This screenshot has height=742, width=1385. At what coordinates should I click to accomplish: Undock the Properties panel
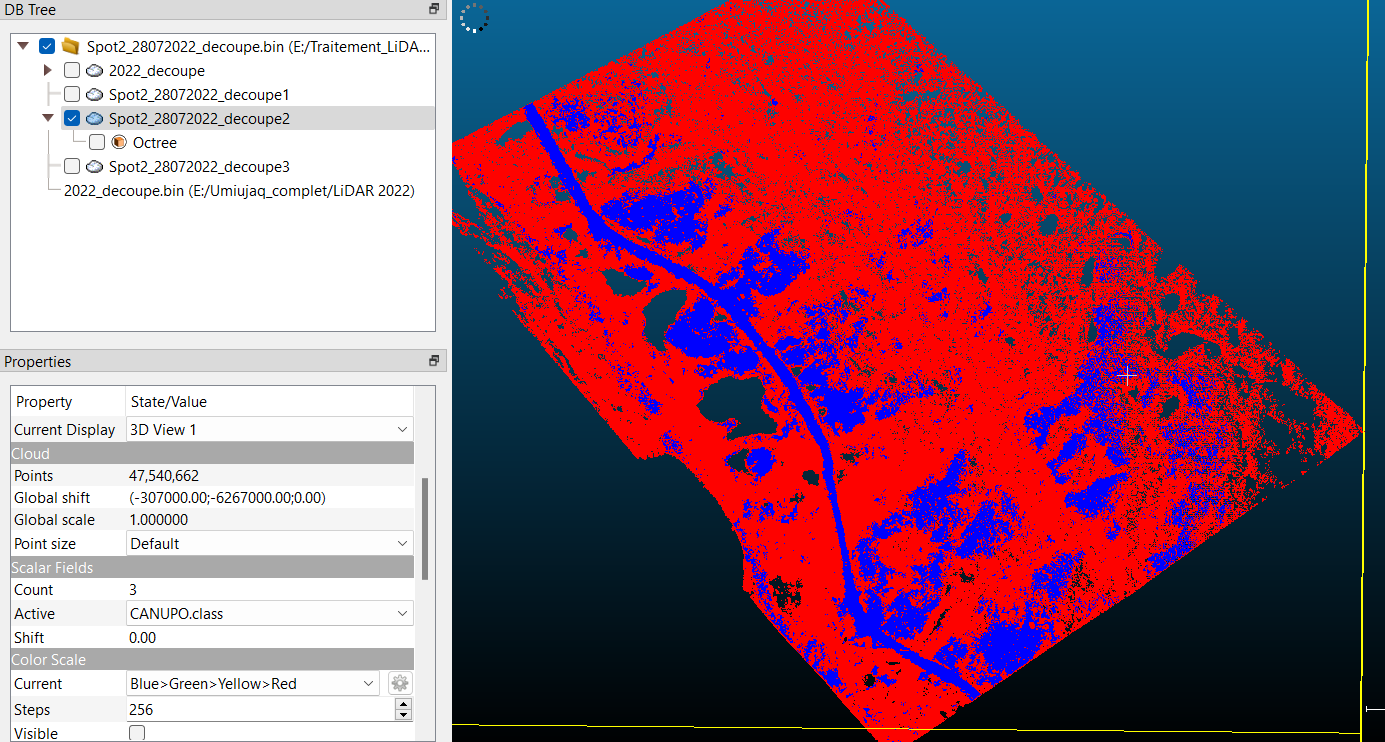[x=434, y=361]
